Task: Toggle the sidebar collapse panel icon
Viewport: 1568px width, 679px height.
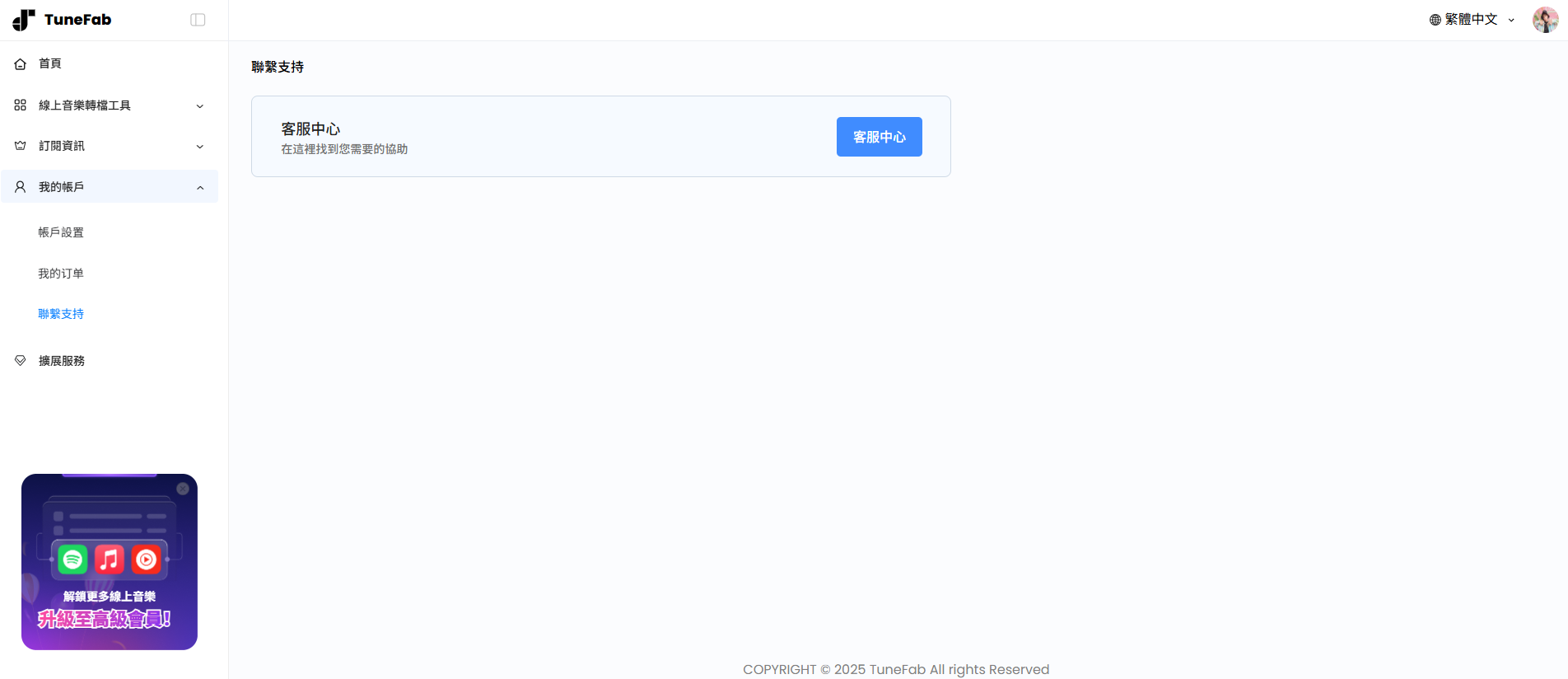Action: coord(198,20)
